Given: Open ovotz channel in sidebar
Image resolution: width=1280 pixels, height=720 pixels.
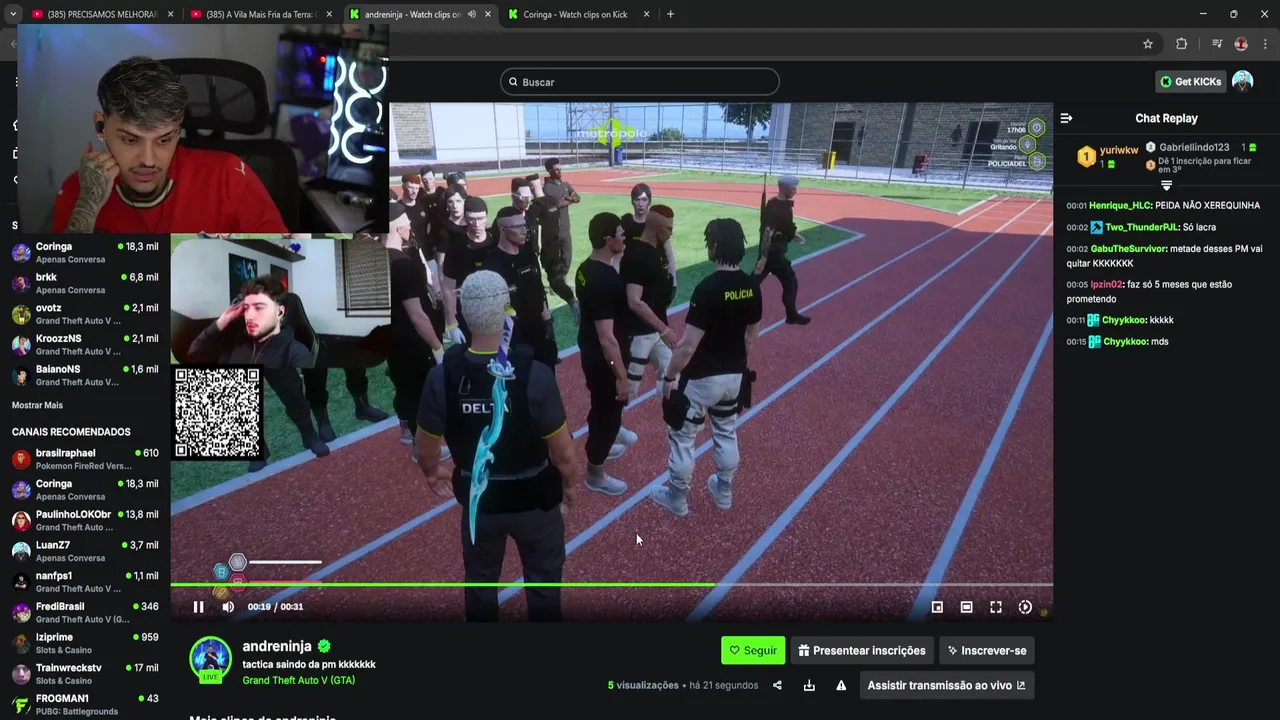Looking at the screenshot, I should coord(85,314).
